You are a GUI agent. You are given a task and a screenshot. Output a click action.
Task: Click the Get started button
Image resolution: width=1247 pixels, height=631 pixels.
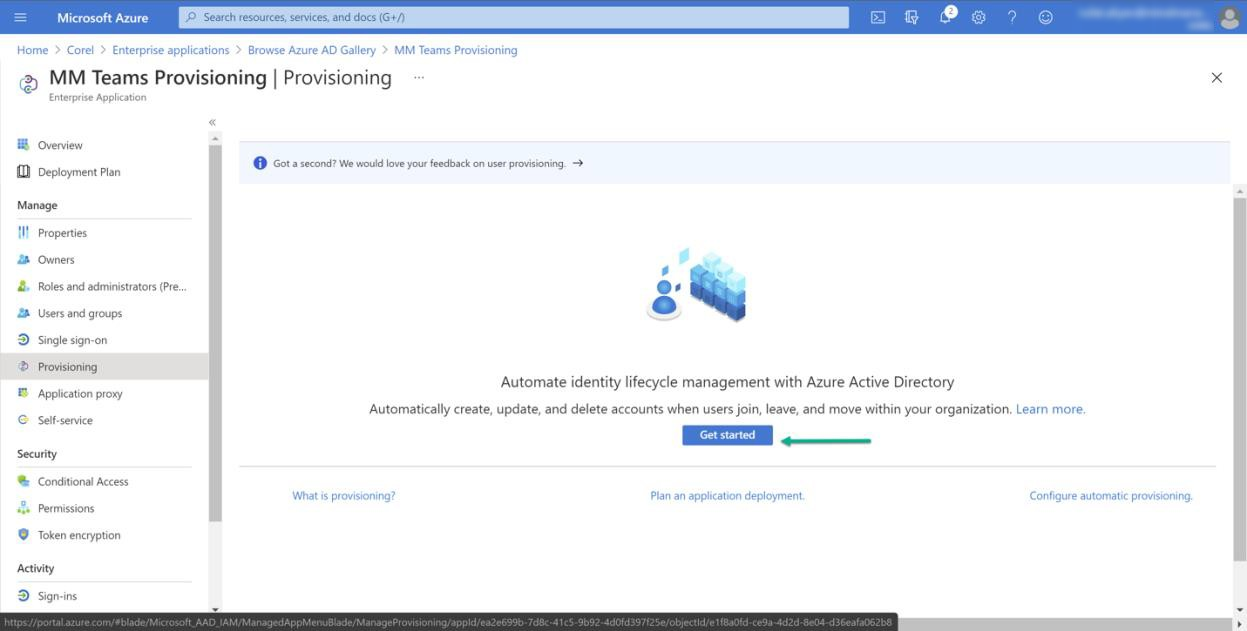(x=727, y=435)
